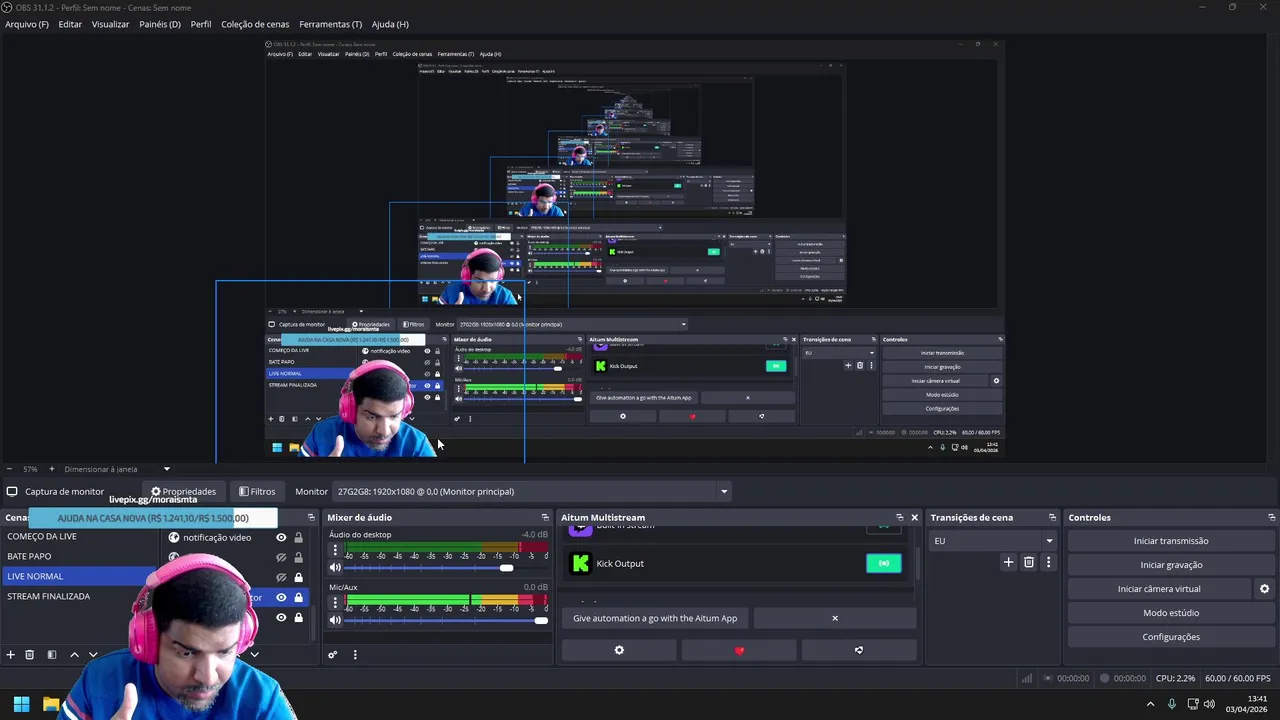Open Mic/Aux options menu dots
This screenshot has height=720, width=1280.
click(x=335, y=603)
